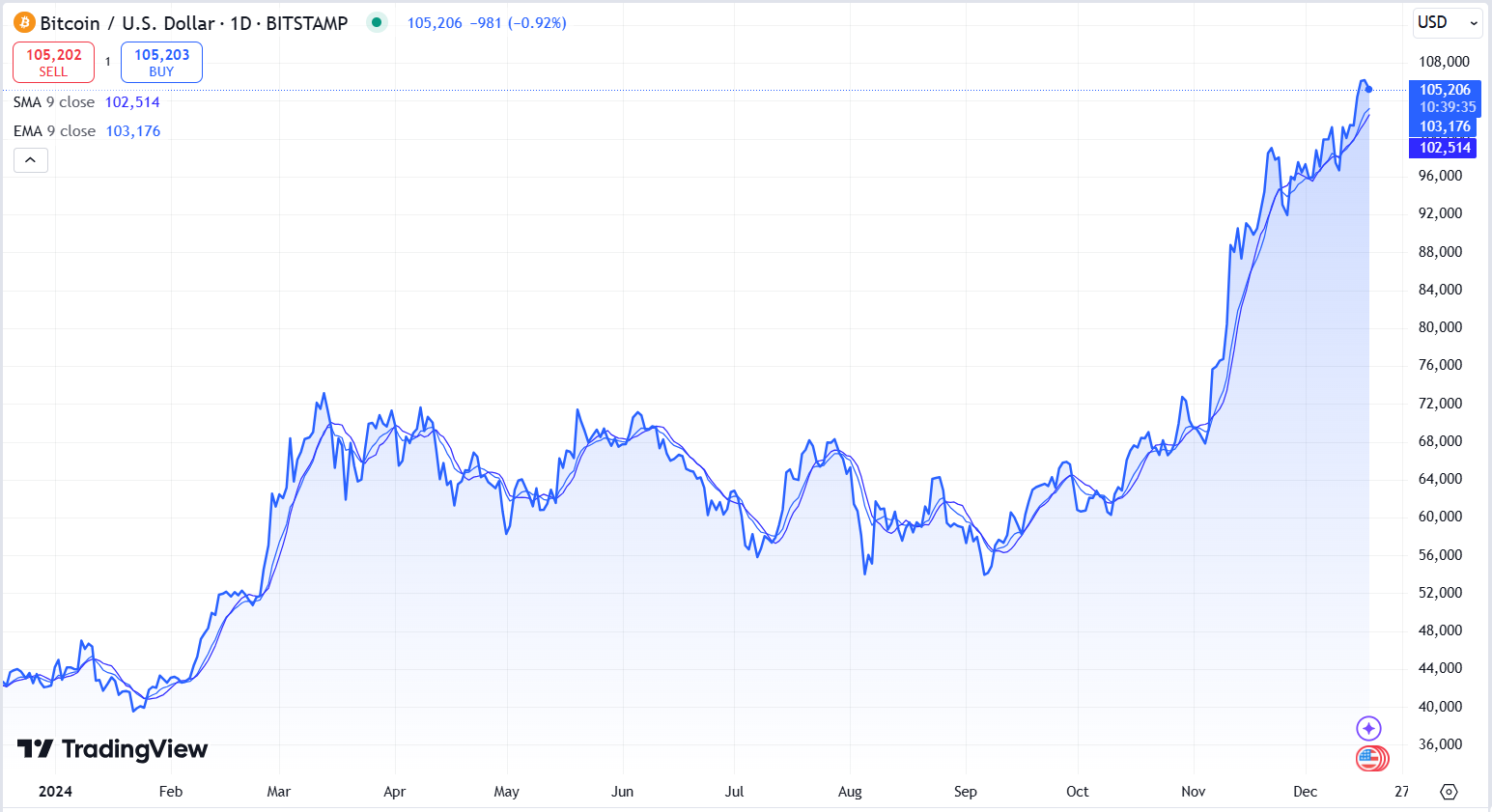Click the green market status dot
The image size is (1492, 812).
tap(377, 22)
